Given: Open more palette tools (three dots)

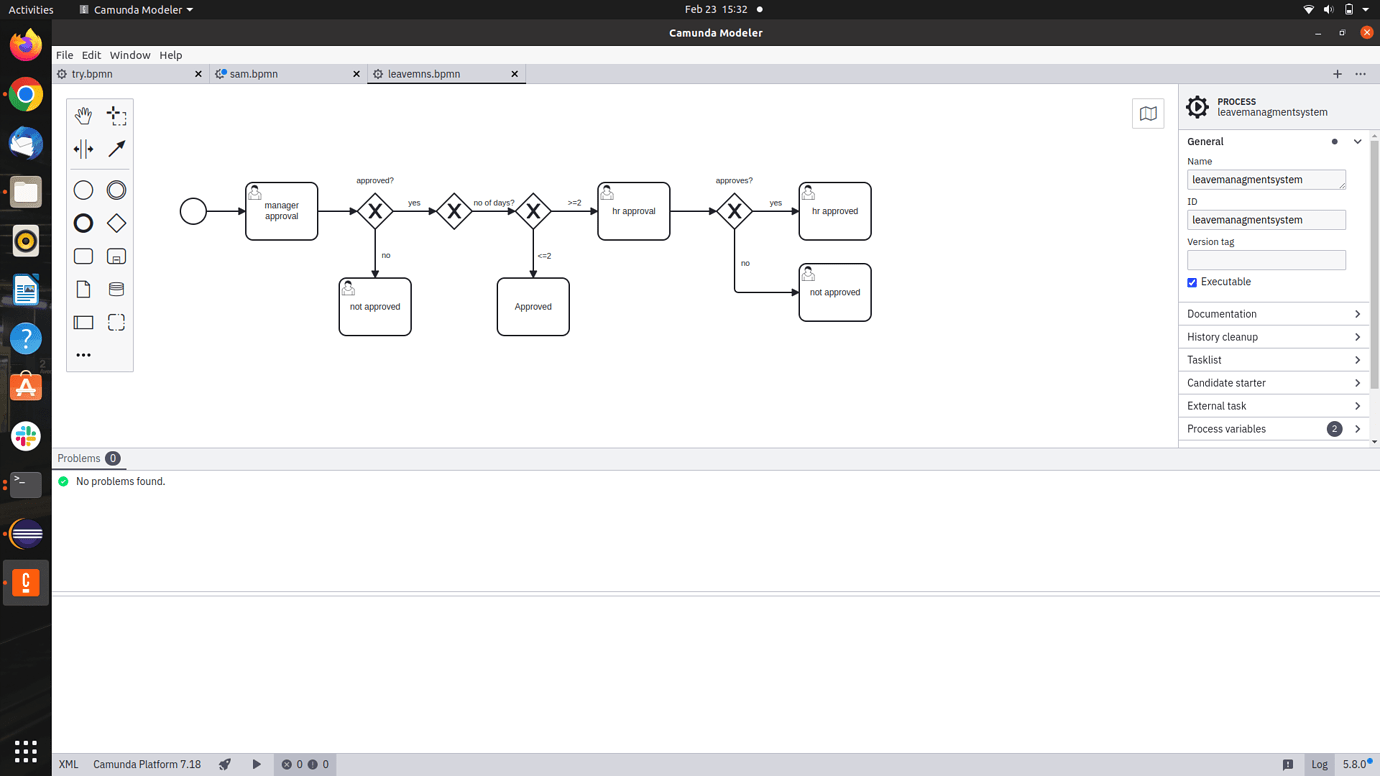Looking at the screenshot, I should click(x=83, y=355).
